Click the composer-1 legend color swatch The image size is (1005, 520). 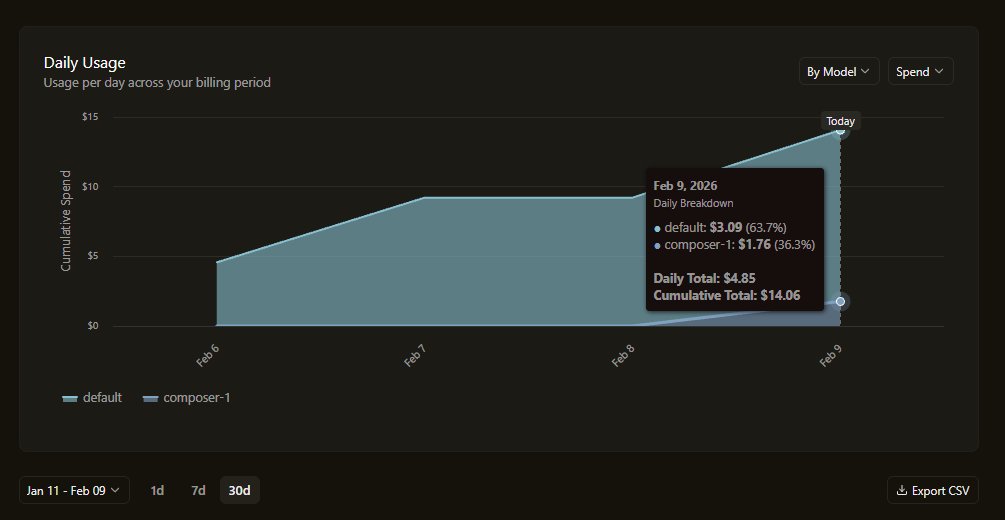[x=151, y=398]
